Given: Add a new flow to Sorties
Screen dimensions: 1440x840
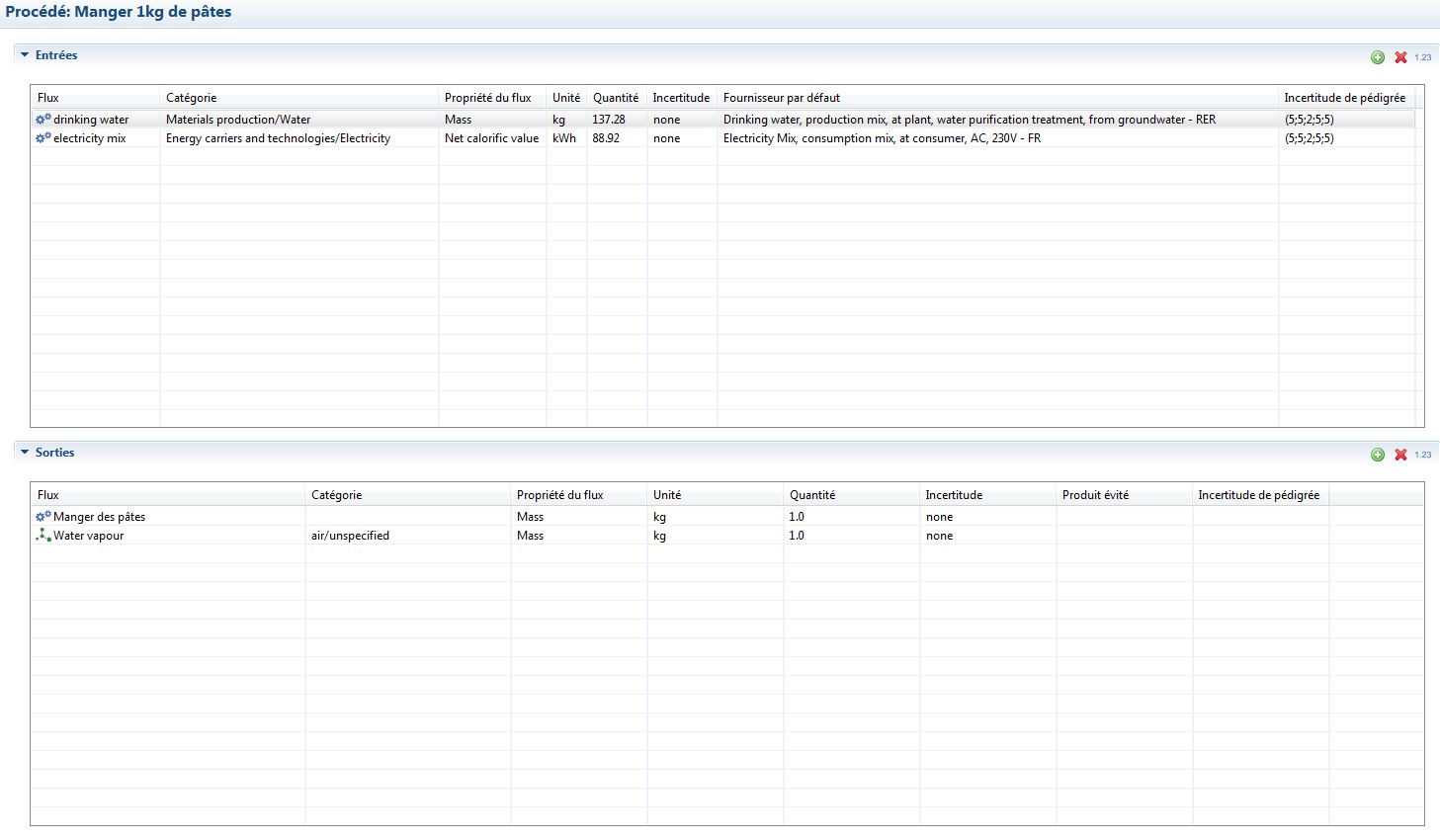Looking at the screenshot, I should pos(1378,455).
